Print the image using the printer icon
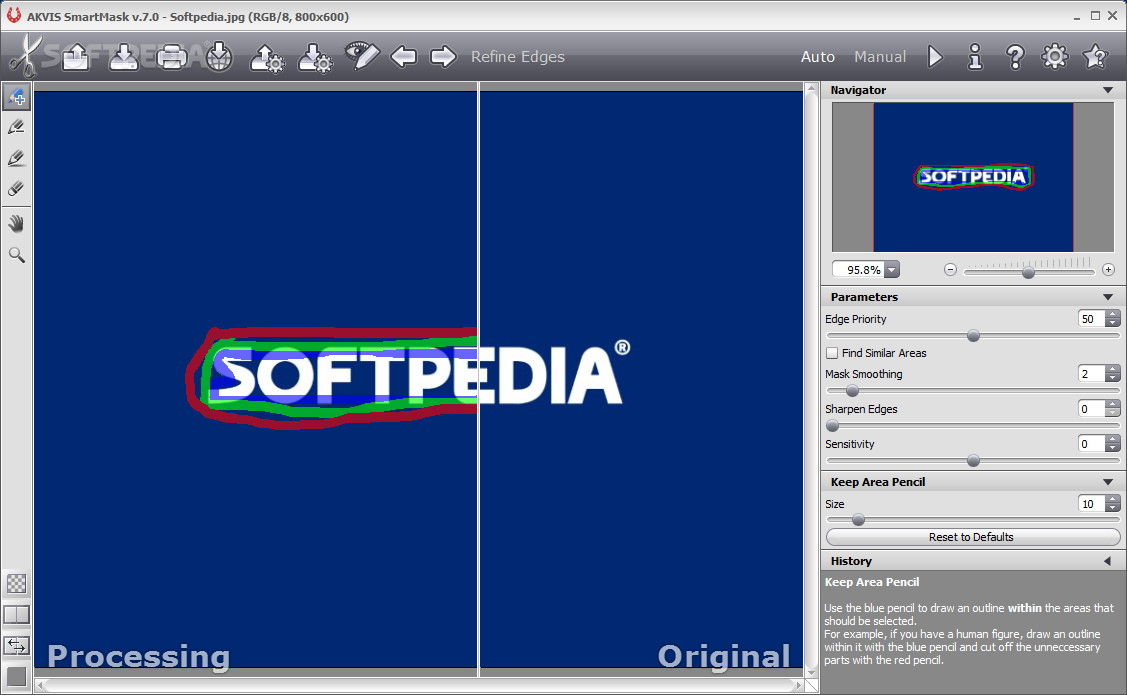Image resolution: width=1127 pixels, height=695 pixels. 172,56
